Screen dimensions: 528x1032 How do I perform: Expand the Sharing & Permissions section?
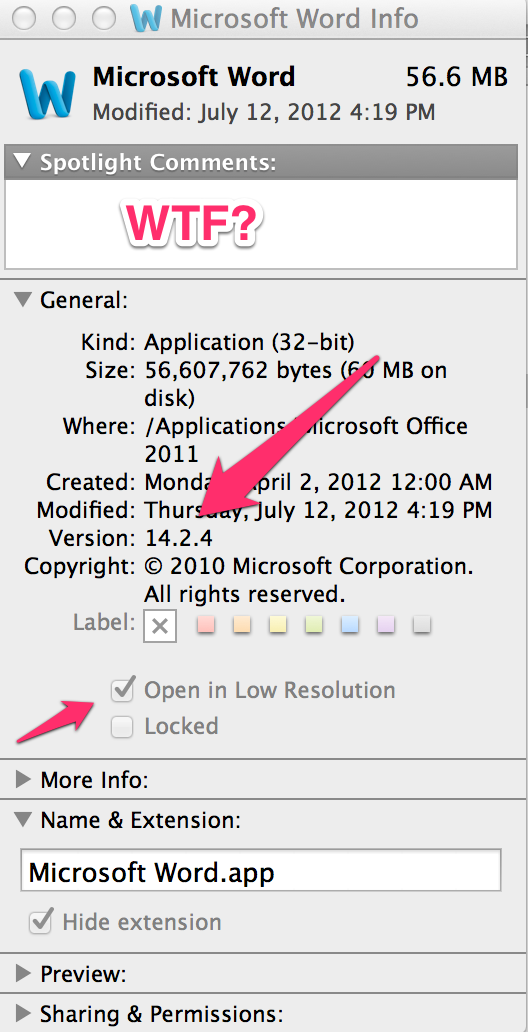[x=23, y=1012]
